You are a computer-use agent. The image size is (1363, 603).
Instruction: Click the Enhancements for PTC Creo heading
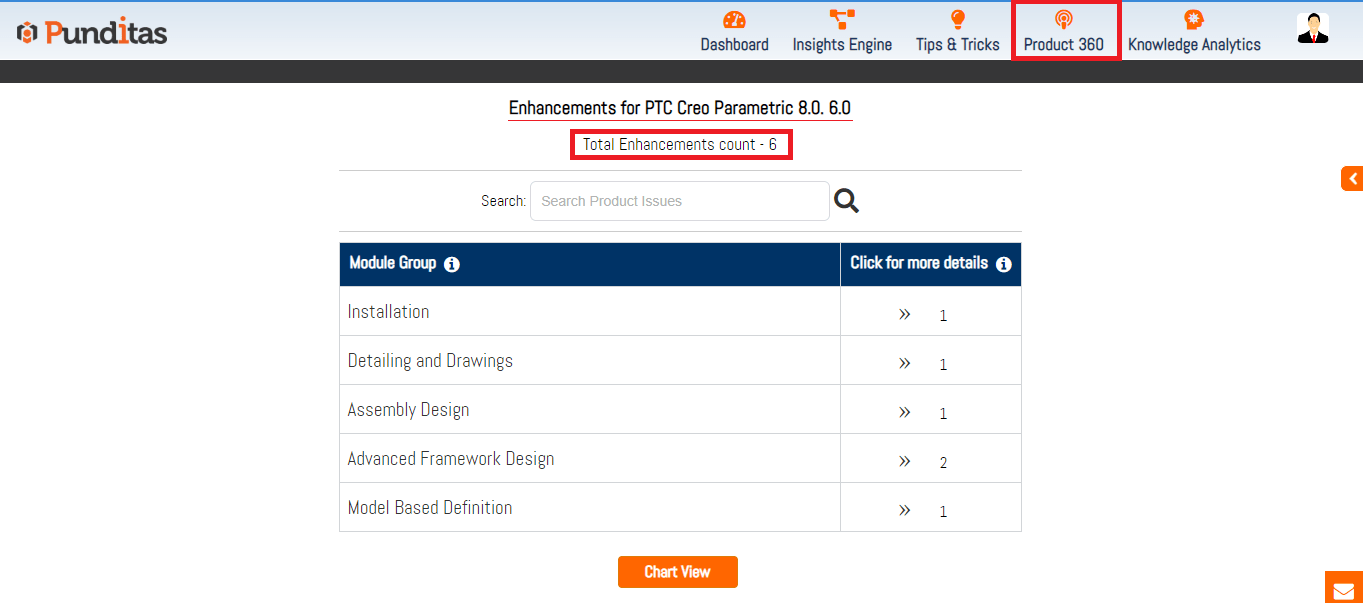point(680,108)
